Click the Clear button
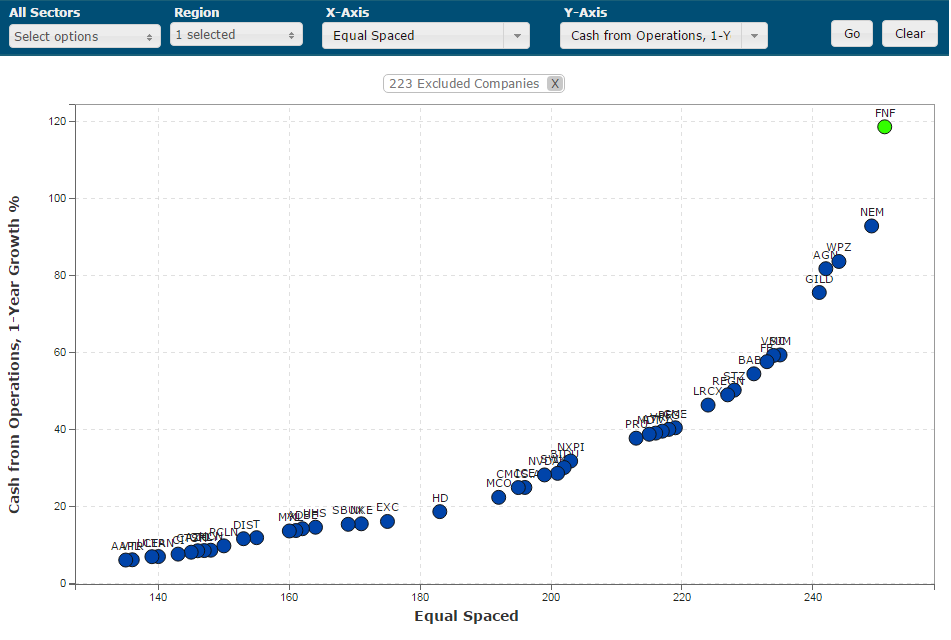 click(x=910, y=33)
